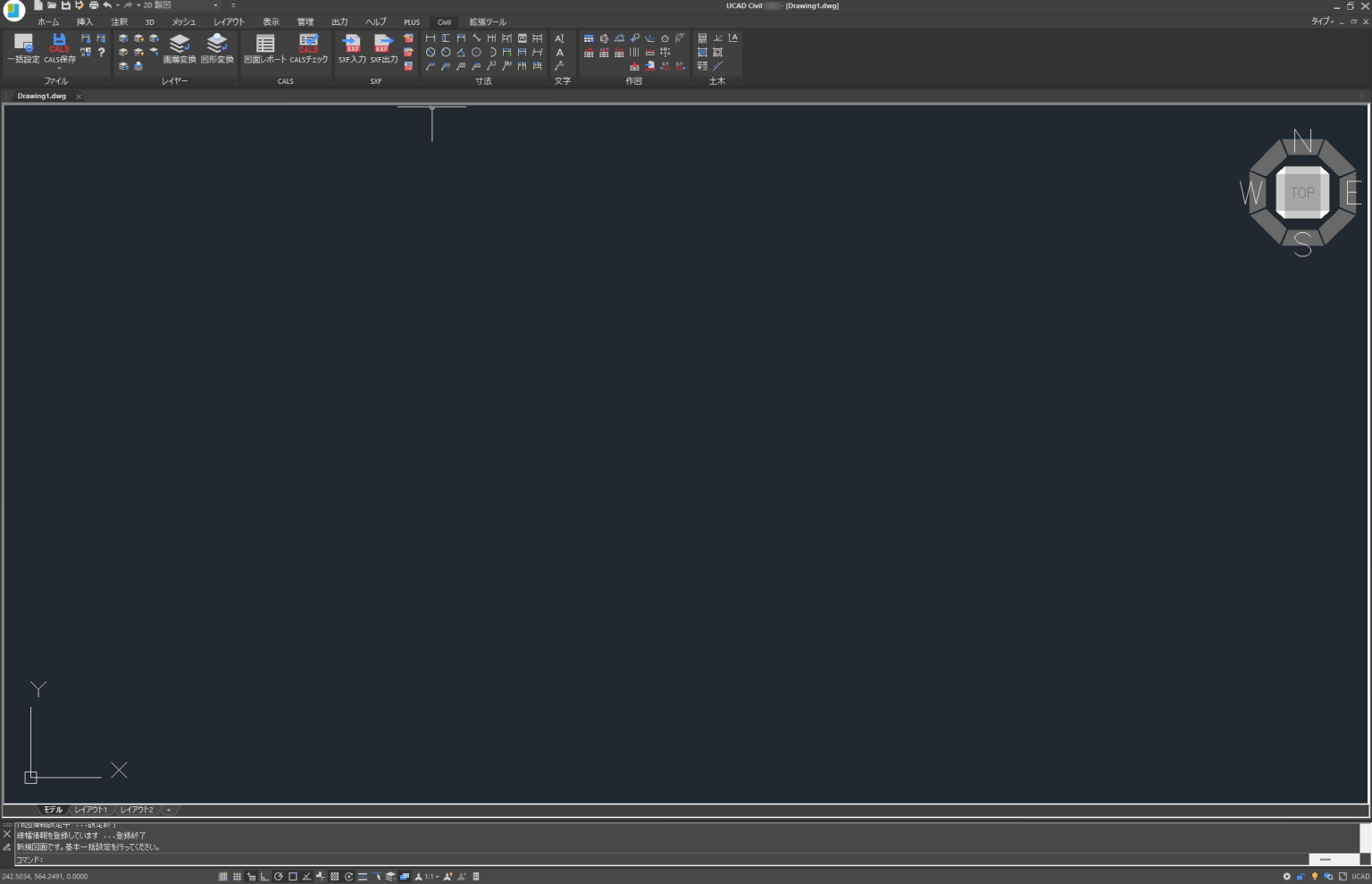
Task: Expand the 1:1 annotation scale dropdown
Action: 432,877
